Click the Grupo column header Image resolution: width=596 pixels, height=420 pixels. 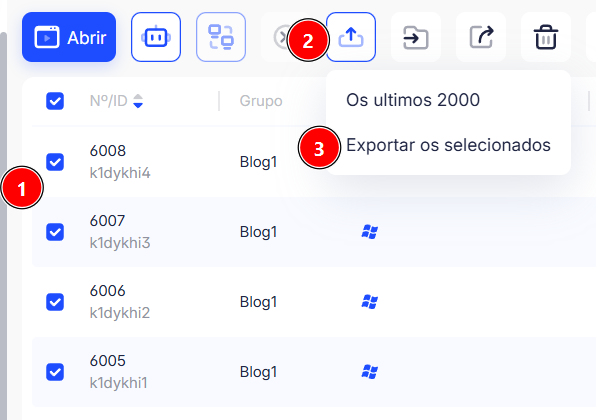[261, 101]
